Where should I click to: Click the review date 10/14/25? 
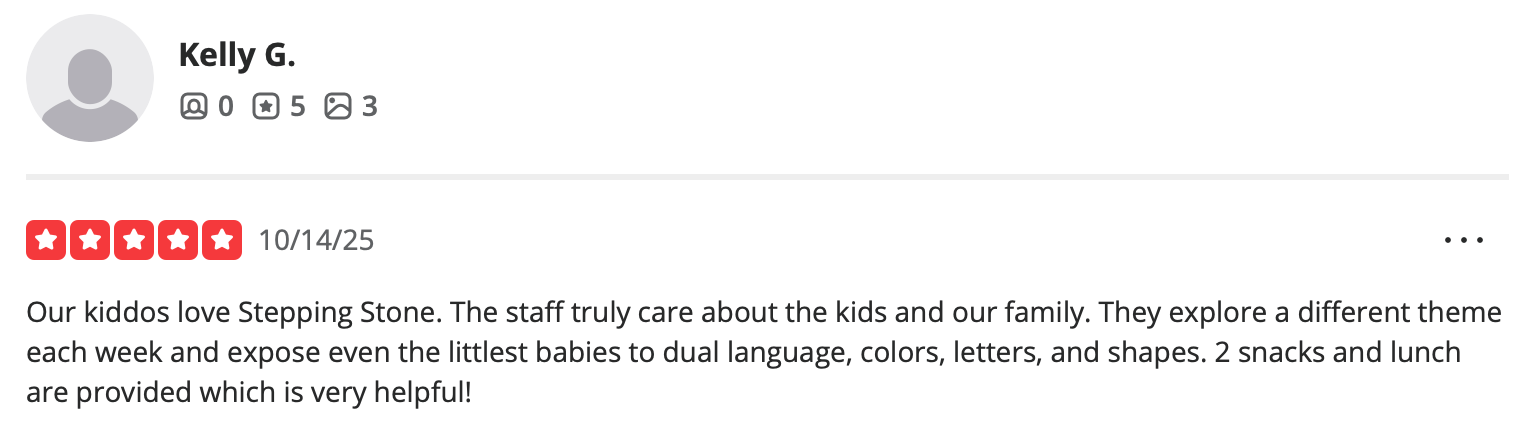tap(316, 241)
